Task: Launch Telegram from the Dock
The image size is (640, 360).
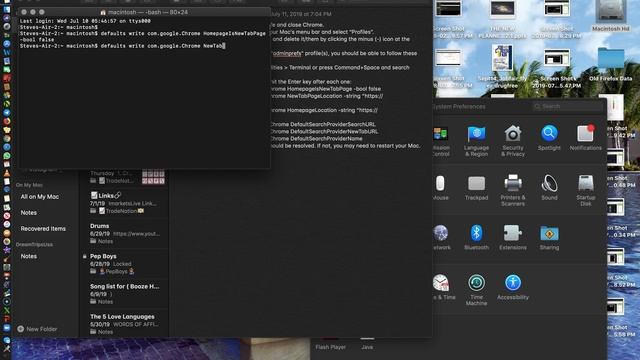Action: [7, 112]
